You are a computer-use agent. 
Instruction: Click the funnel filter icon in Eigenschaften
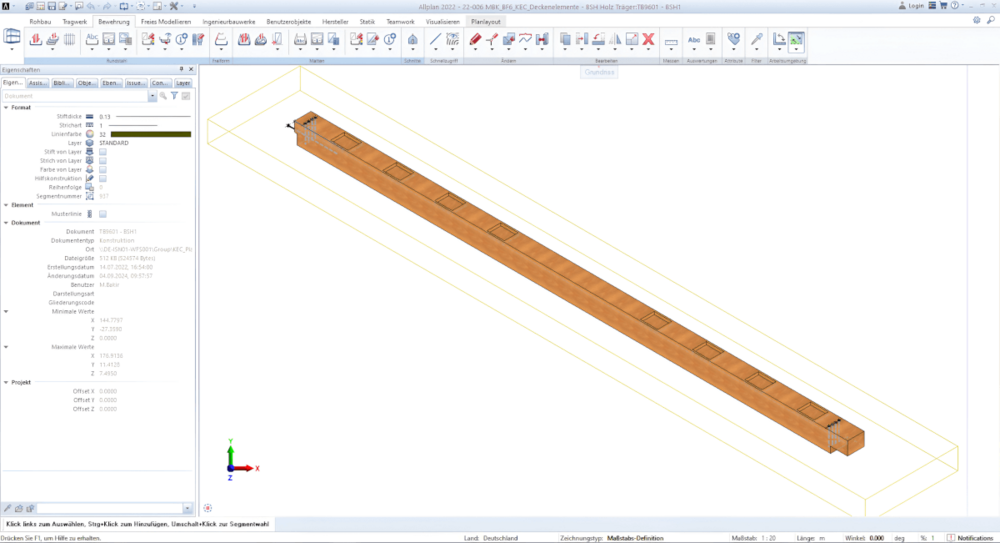[173, 96]
